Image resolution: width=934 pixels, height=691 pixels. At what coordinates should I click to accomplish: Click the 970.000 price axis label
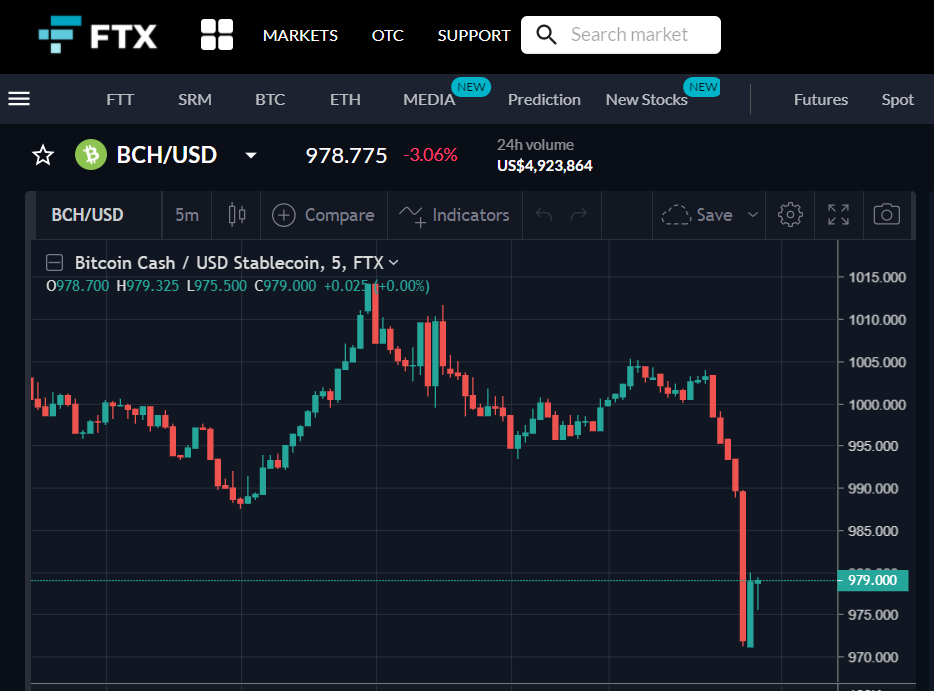pyautogui.click(x=873, y=657)
